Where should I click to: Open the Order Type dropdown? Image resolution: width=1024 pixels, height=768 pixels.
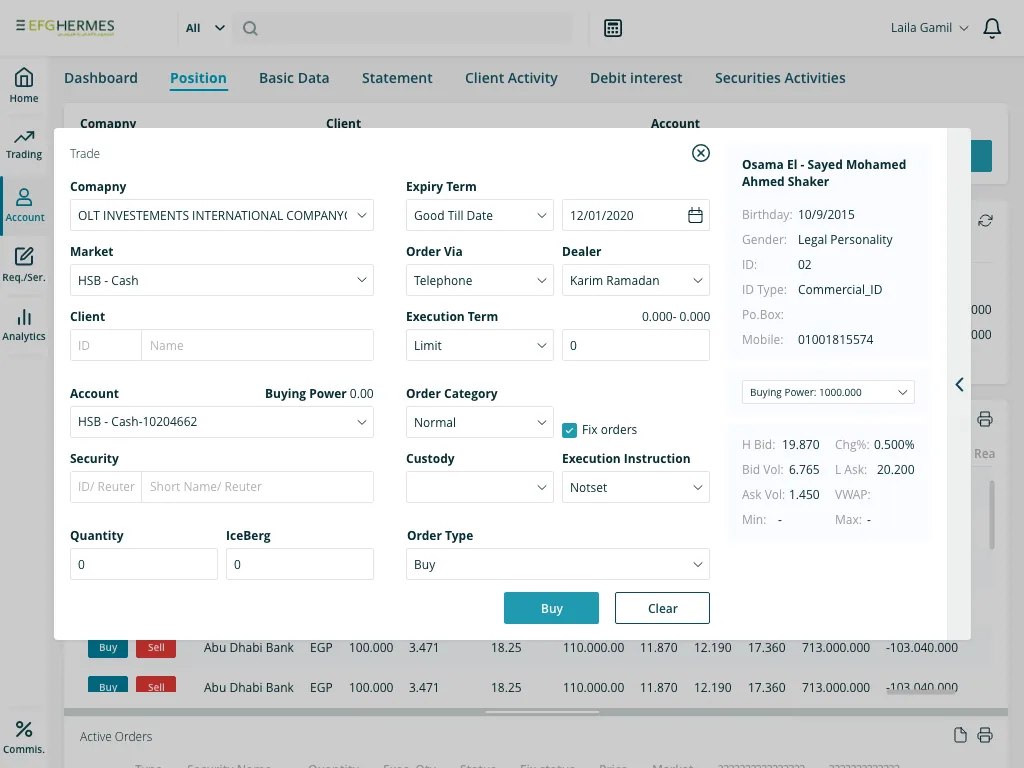pos(557,563)
